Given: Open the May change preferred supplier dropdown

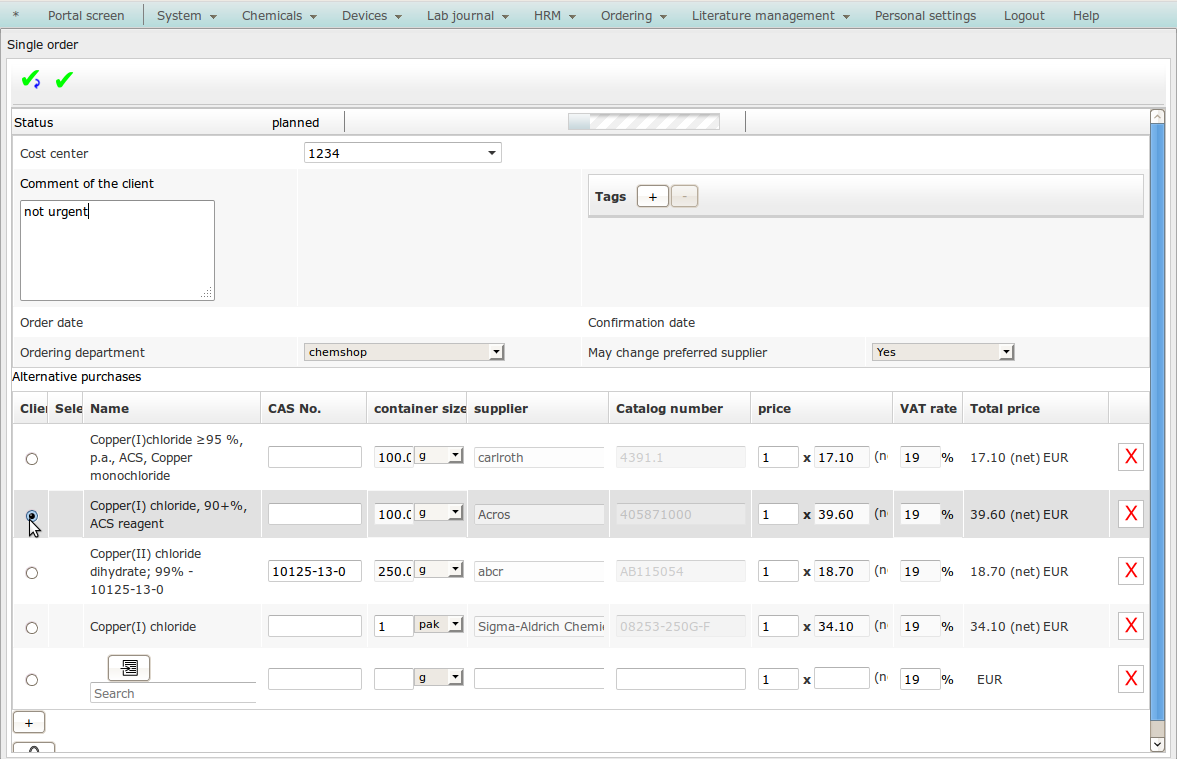Looking at the screenshot, I should 943,352.
